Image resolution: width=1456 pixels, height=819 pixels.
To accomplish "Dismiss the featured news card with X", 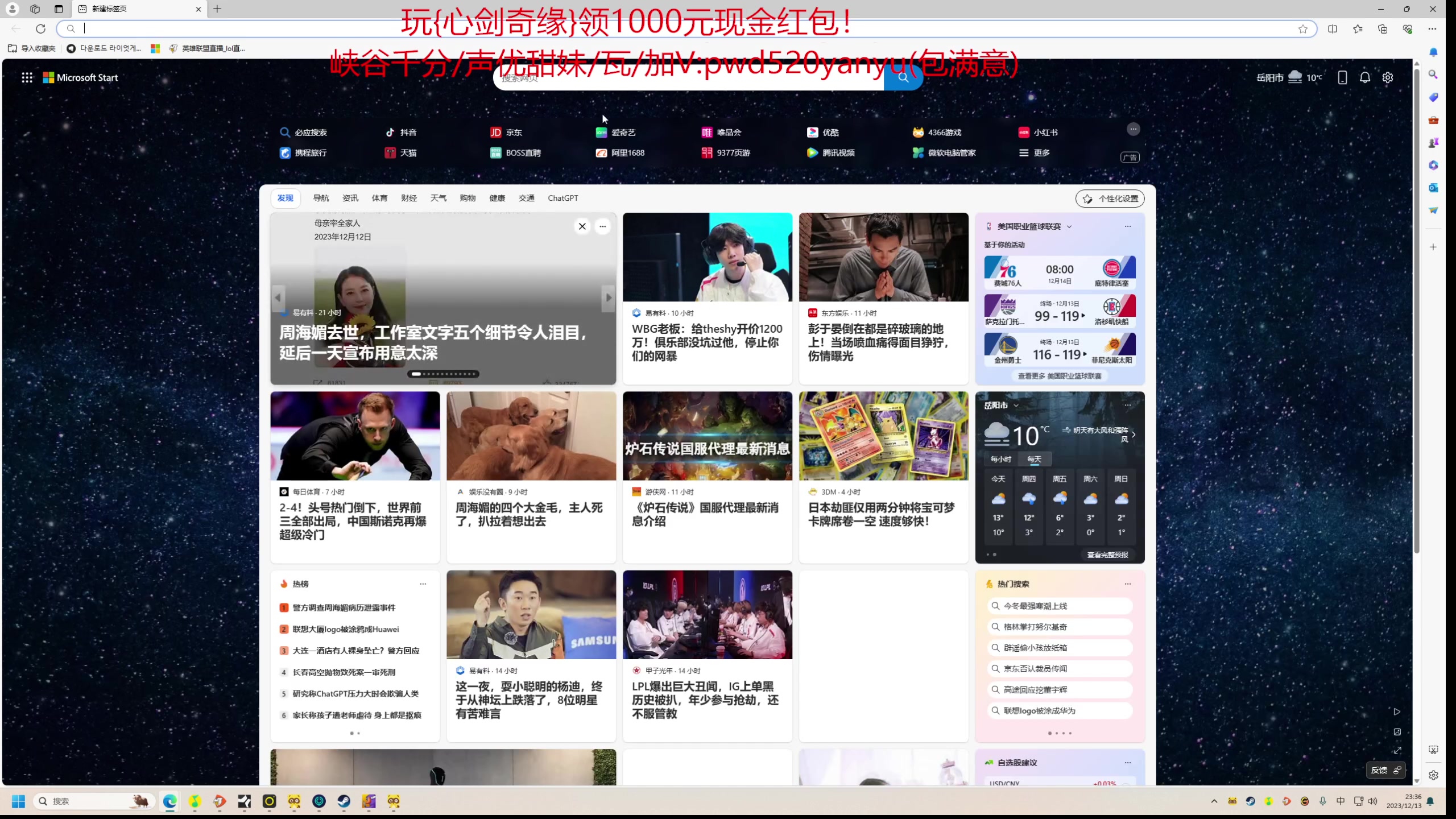I will pyautogui.click(x=582, y=226).
